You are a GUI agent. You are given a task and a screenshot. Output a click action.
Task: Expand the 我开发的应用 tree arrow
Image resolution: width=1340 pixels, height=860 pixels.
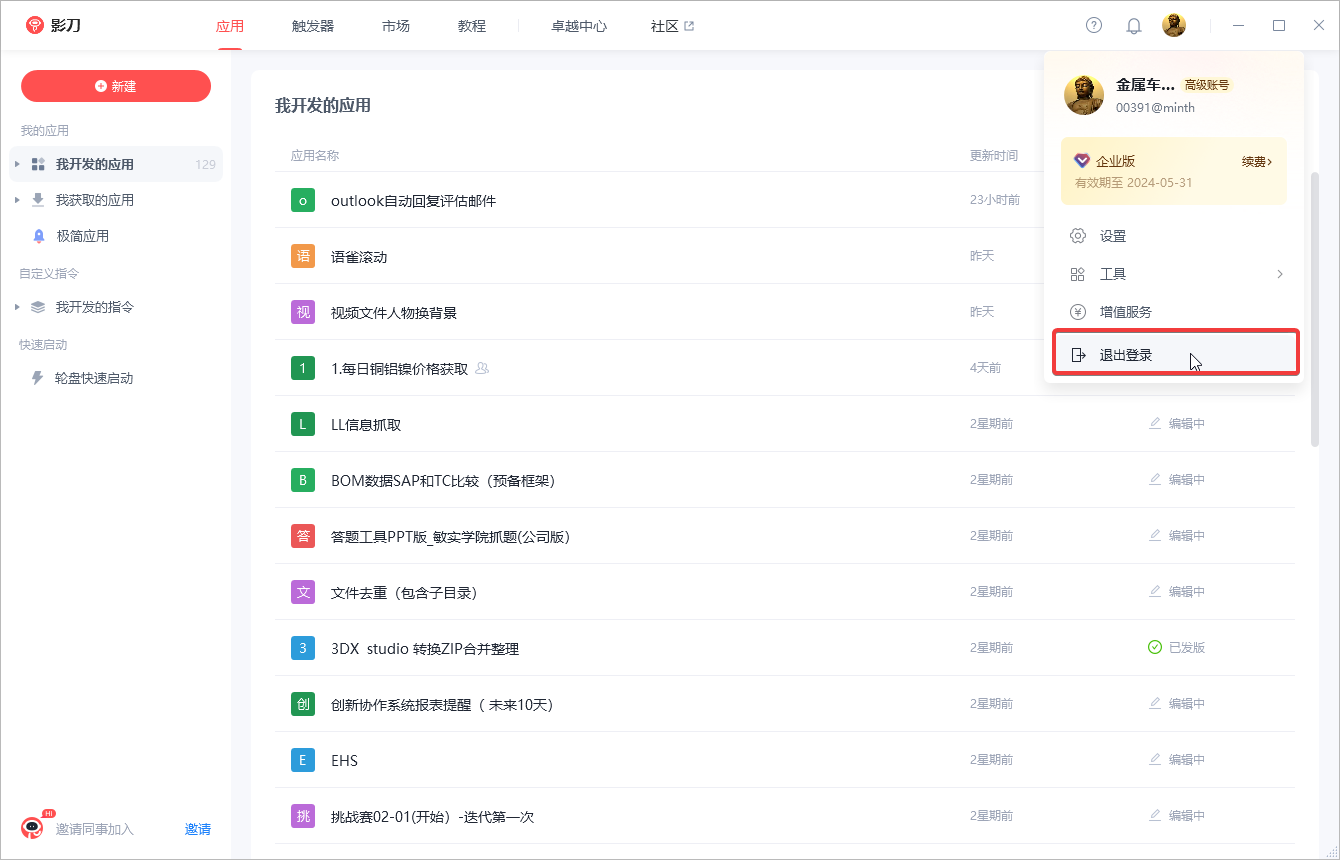(17, 164)
